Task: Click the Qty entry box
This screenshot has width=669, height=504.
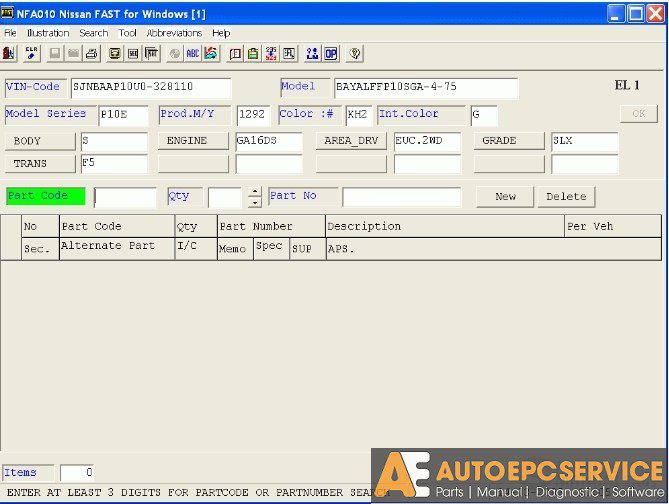Action: 225,198
